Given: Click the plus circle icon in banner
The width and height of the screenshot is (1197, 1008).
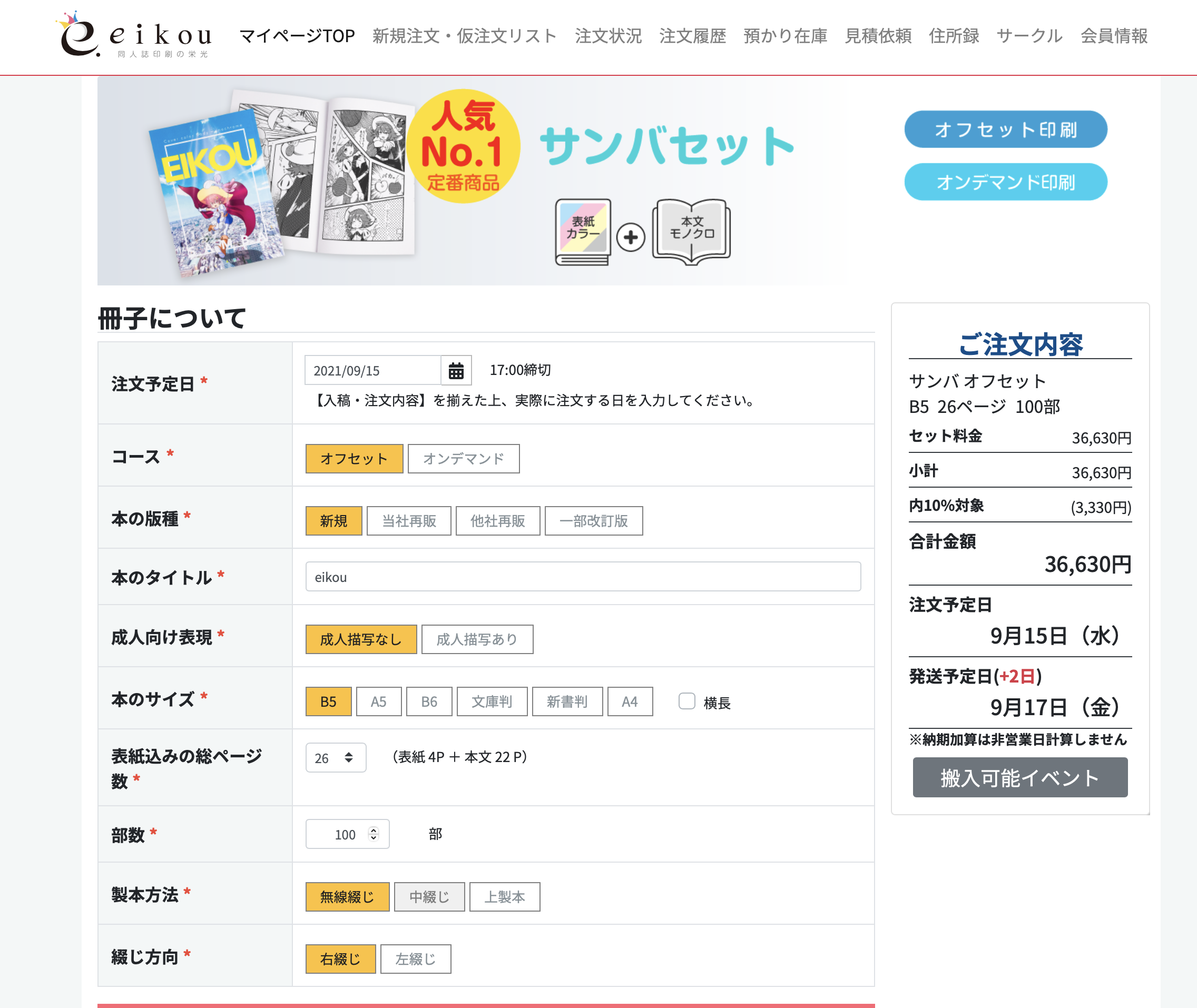Looking at the screenshot, I should pos(630,237).
